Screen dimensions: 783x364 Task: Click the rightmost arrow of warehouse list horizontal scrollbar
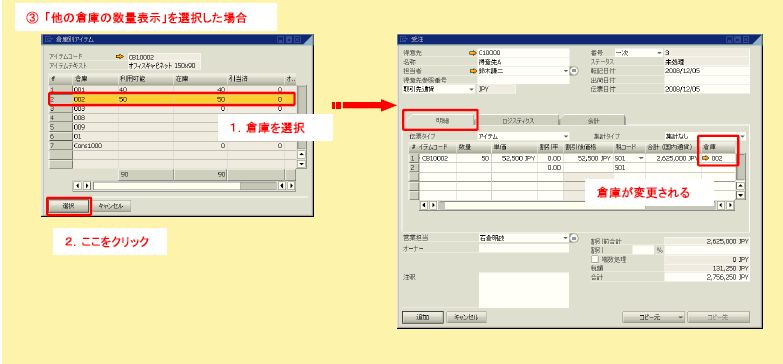point(291,186)
